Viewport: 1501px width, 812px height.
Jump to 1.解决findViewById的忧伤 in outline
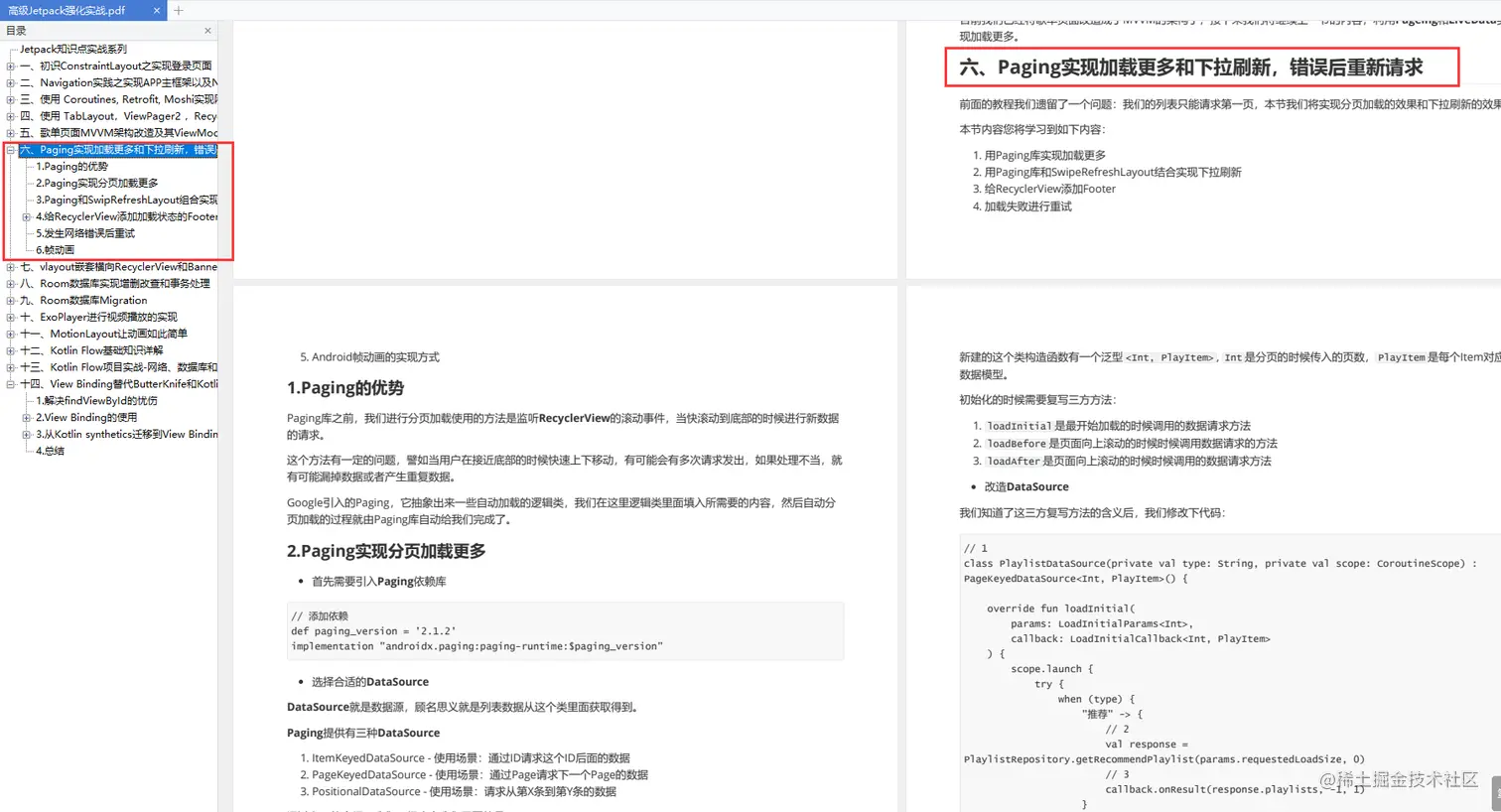pyautogui.click(x=97, y=401)
